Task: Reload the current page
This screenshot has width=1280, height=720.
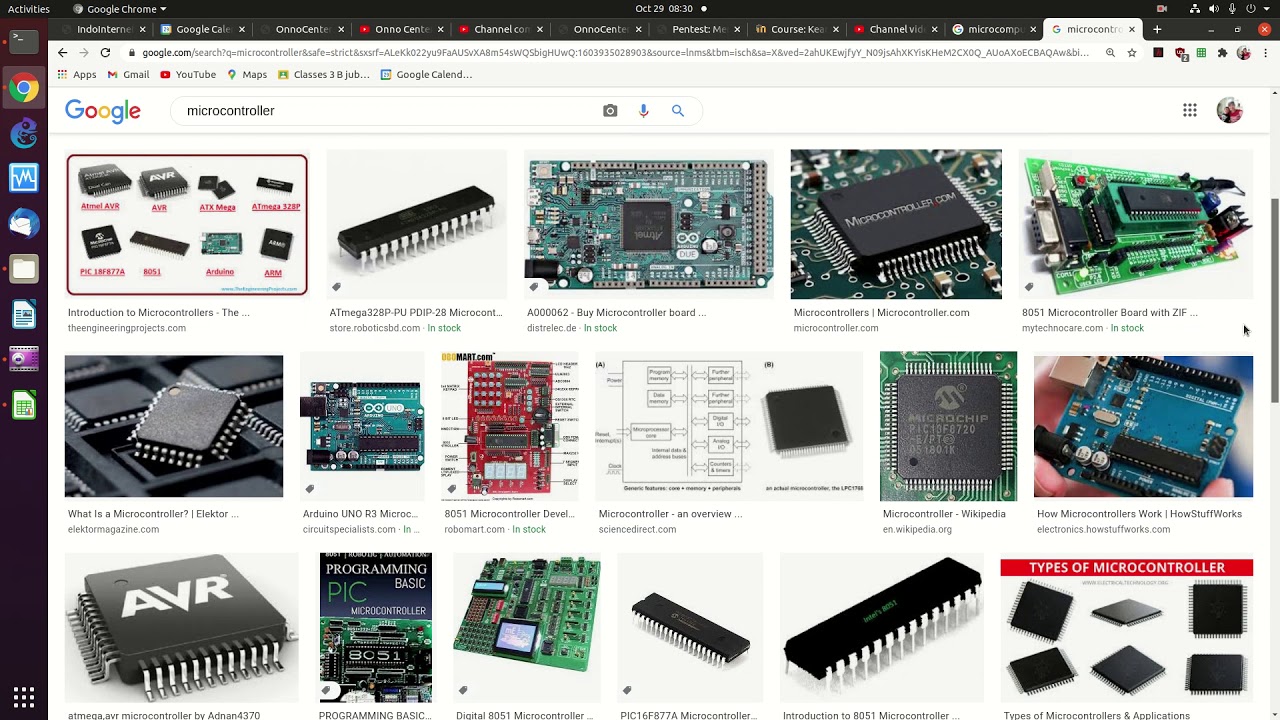Action: click(x=105, y=52)
